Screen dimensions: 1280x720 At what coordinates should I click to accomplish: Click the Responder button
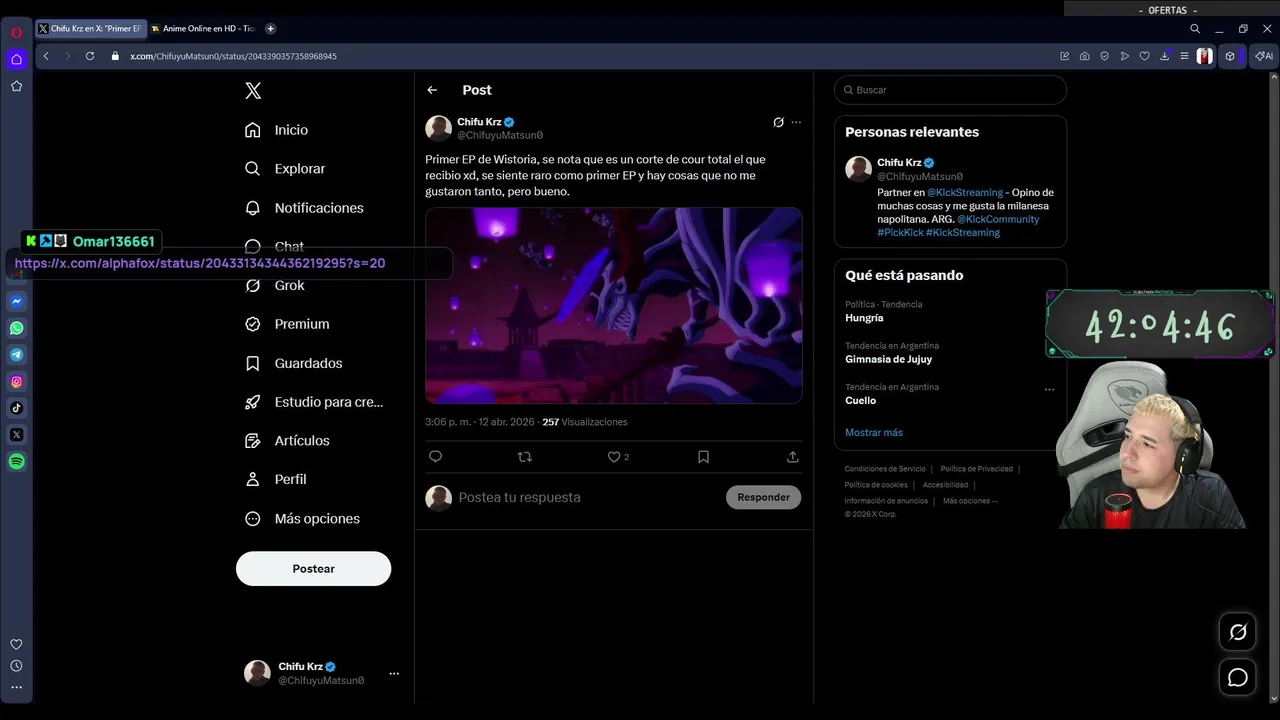(763, 497)
